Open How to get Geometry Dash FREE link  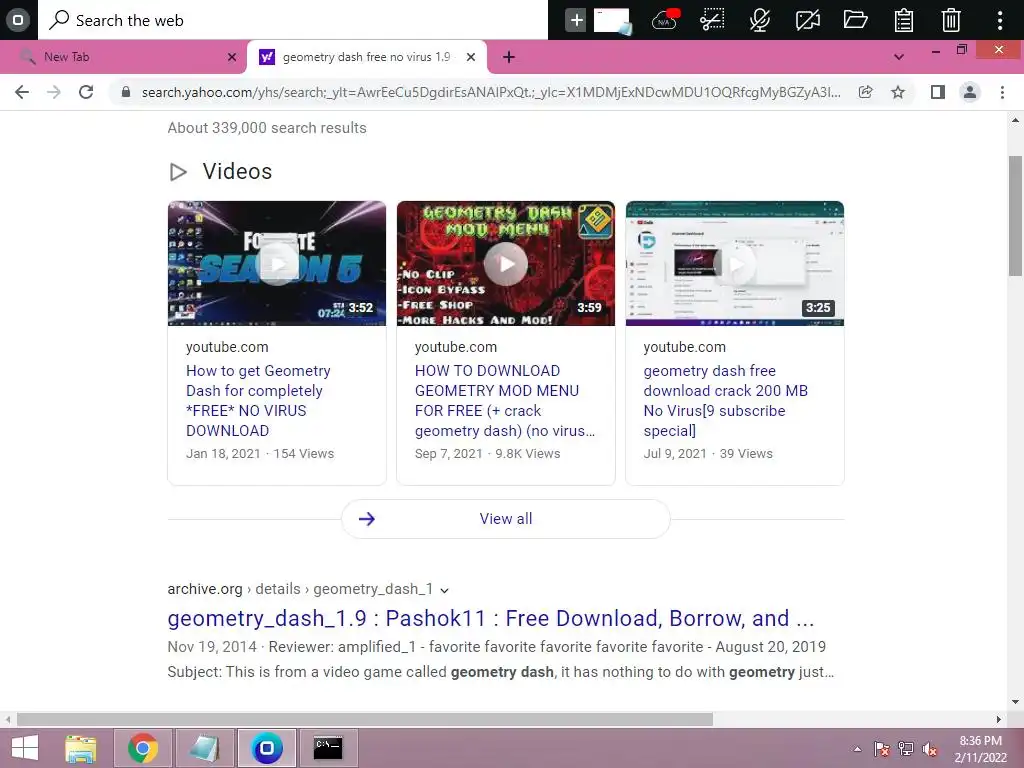coord(258,400)
